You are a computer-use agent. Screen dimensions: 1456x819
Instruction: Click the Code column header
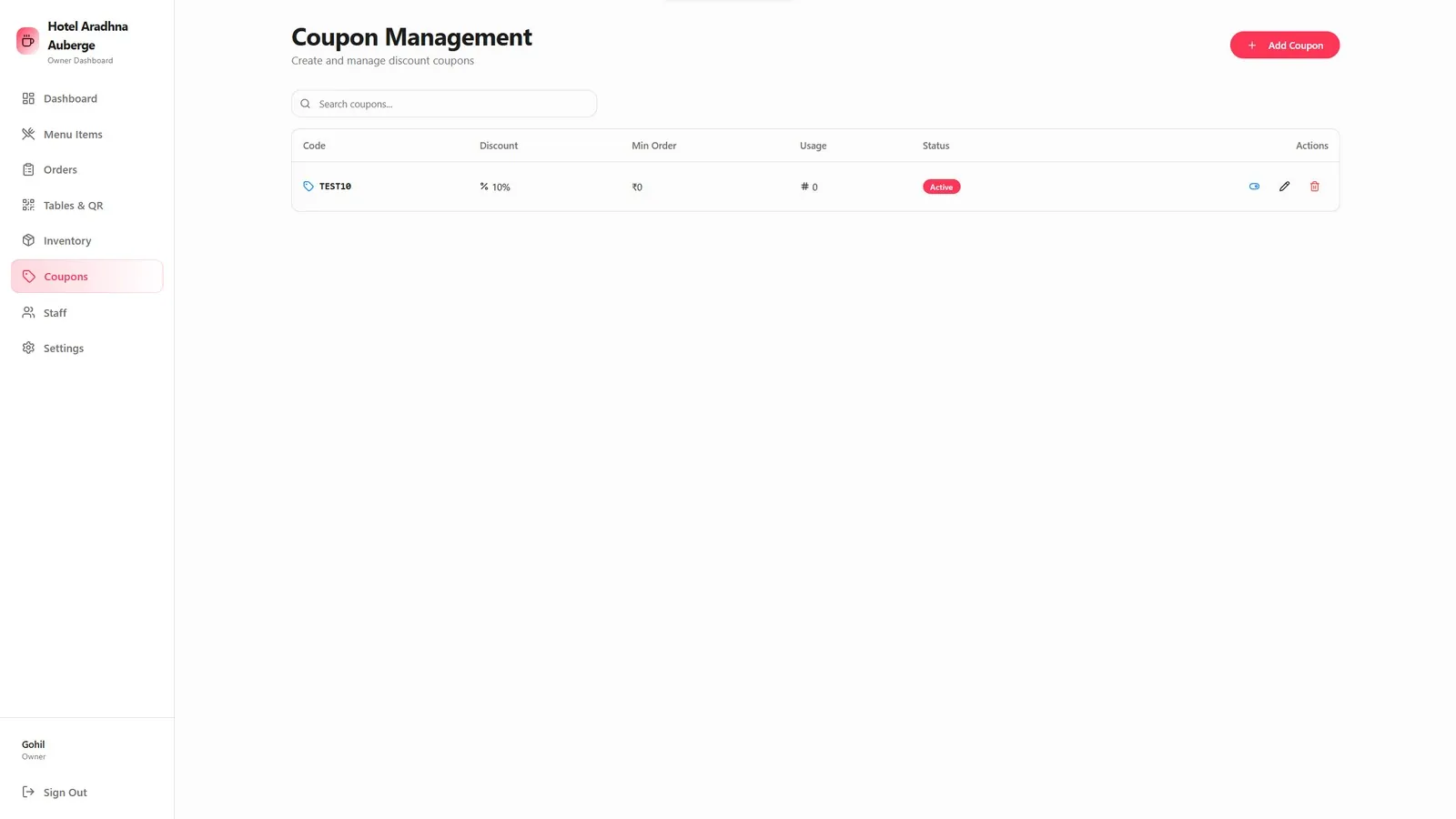[314, 146]
